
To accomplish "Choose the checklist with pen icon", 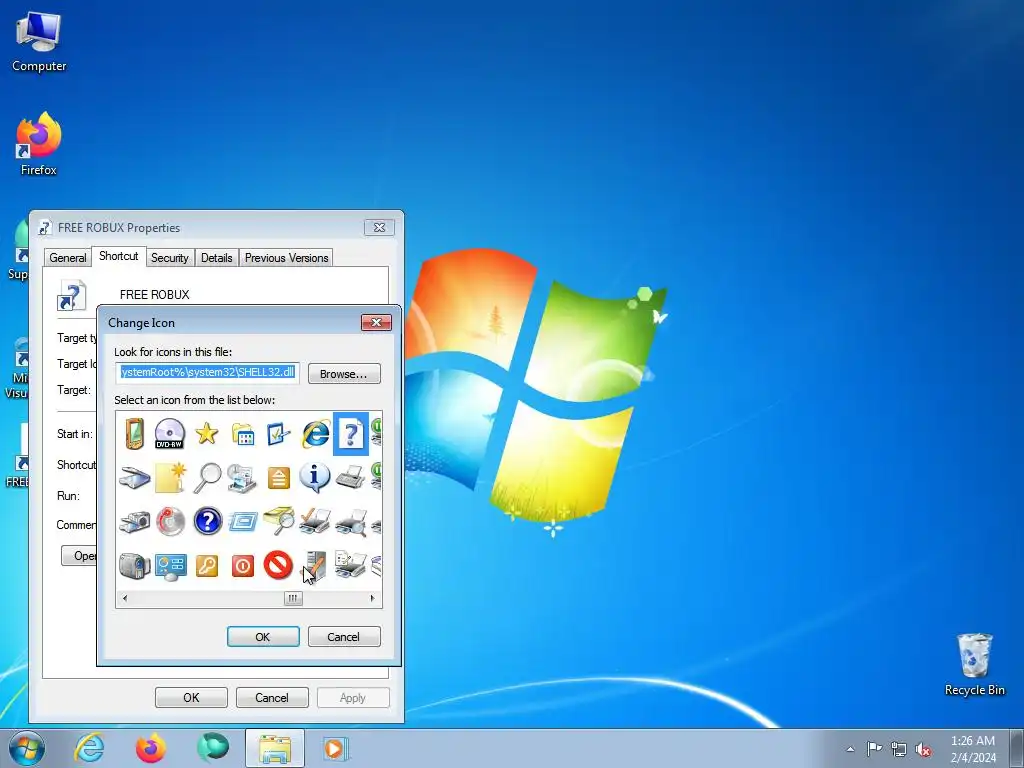I will 279,434.
